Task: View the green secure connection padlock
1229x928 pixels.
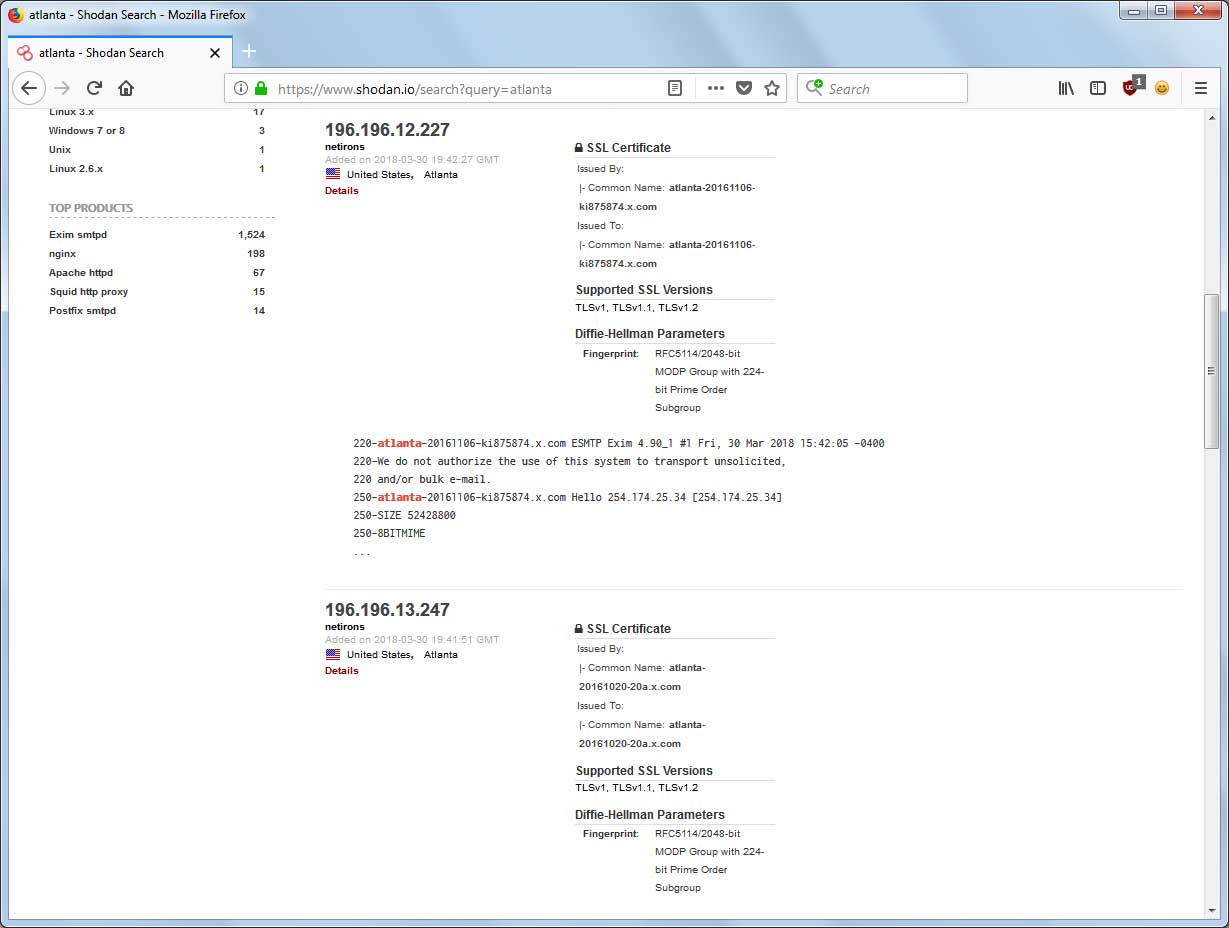Action: tap(261, 88)
